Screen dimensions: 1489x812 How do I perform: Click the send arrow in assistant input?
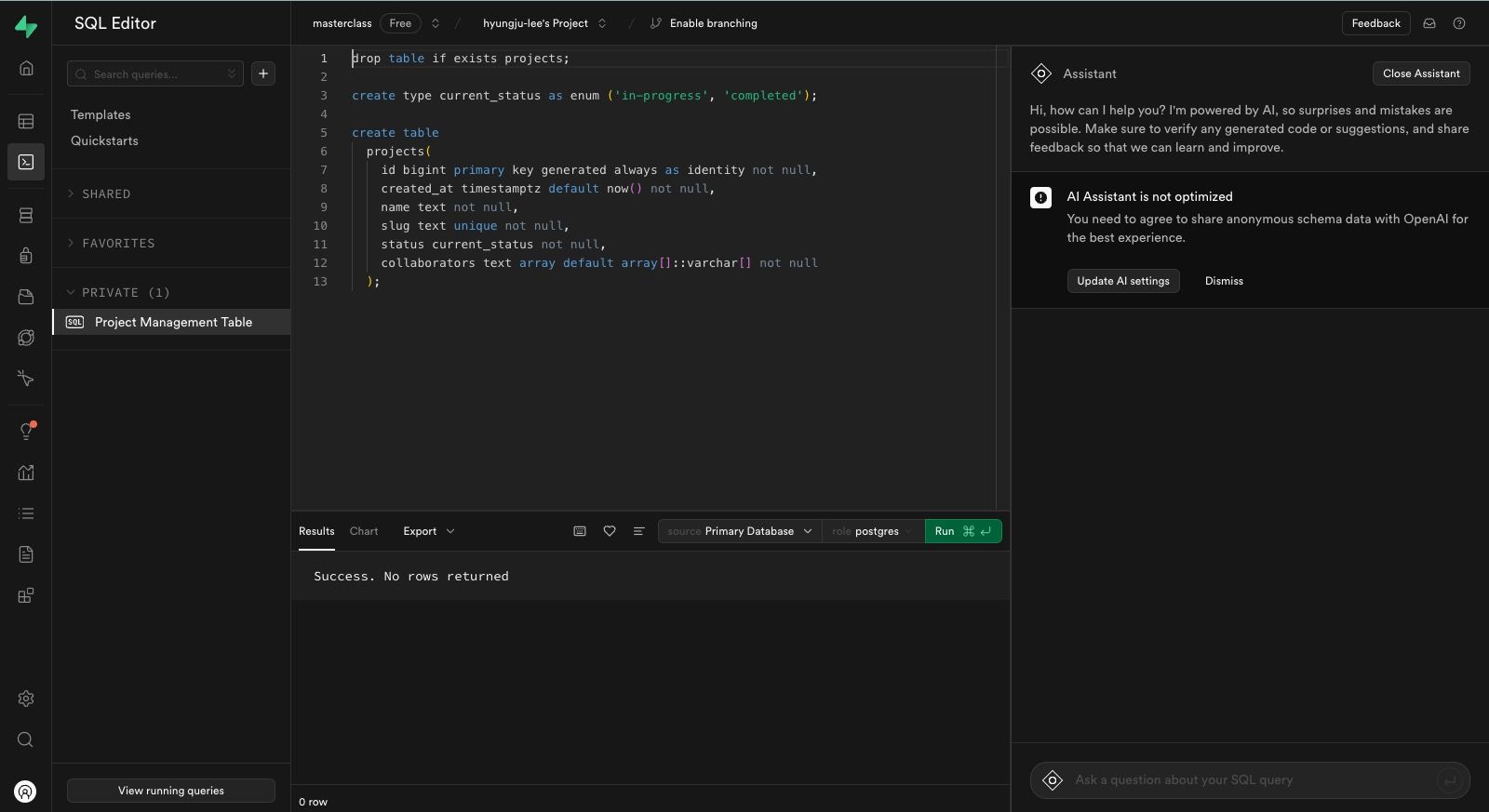1449,780
